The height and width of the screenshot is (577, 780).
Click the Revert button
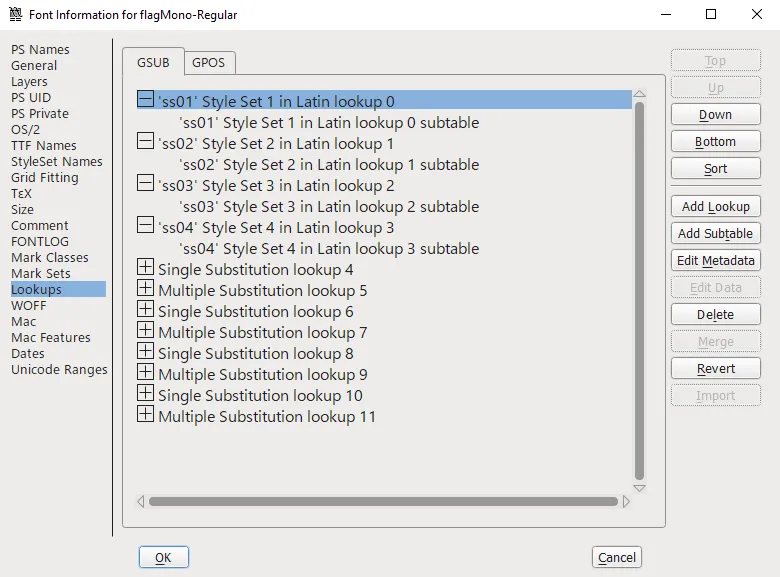tap(715, 369)
